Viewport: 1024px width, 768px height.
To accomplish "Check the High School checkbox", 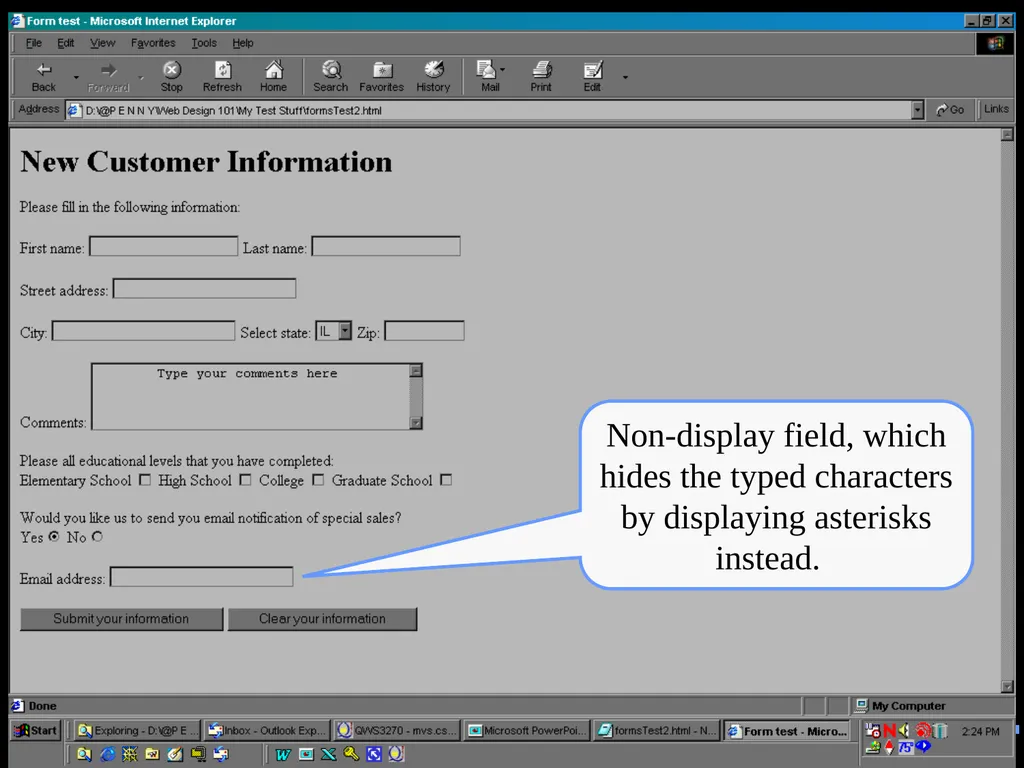I will [245, 480].
